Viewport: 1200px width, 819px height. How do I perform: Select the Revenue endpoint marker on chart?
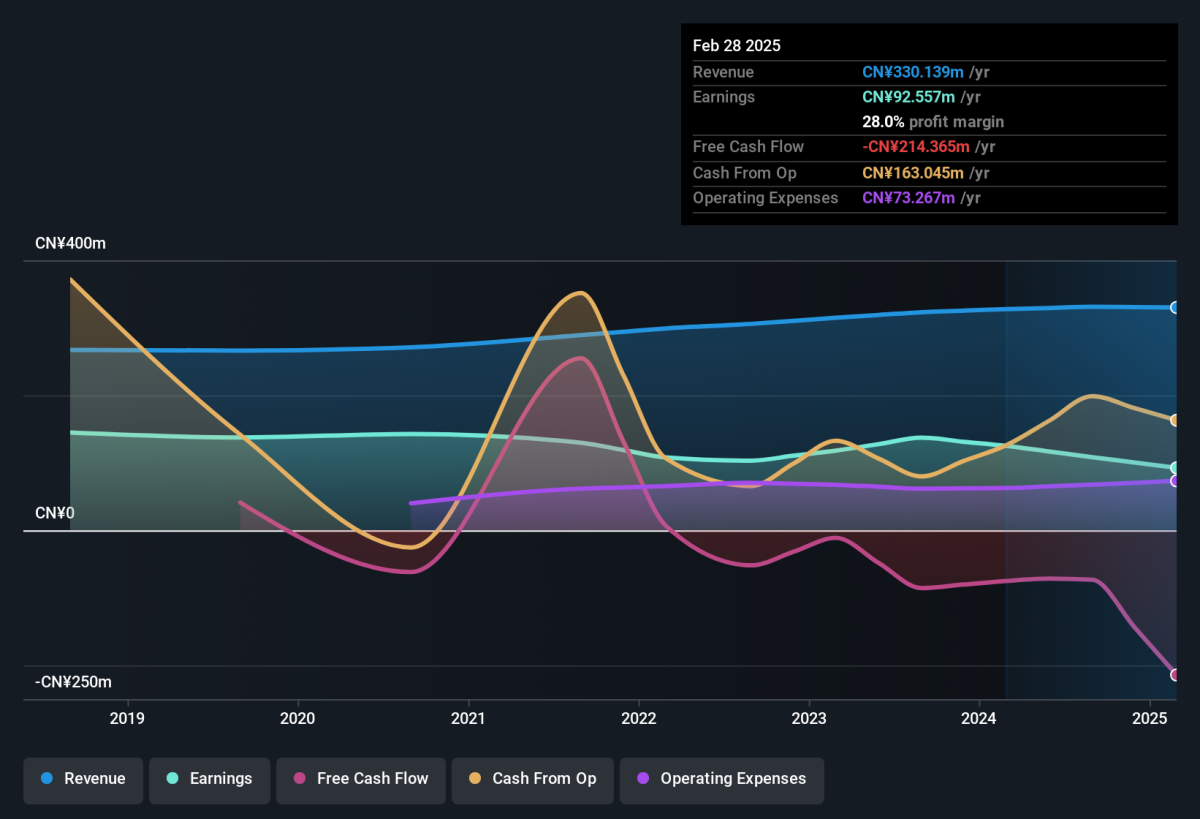tap(1176, 308)
